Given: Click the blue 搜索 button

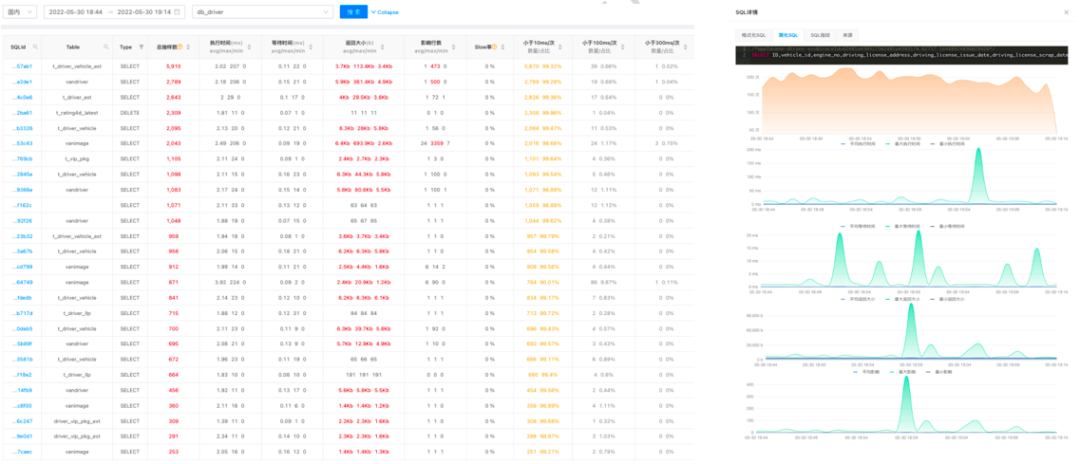Looking at the screenshot, I should (x=353, y=12).
